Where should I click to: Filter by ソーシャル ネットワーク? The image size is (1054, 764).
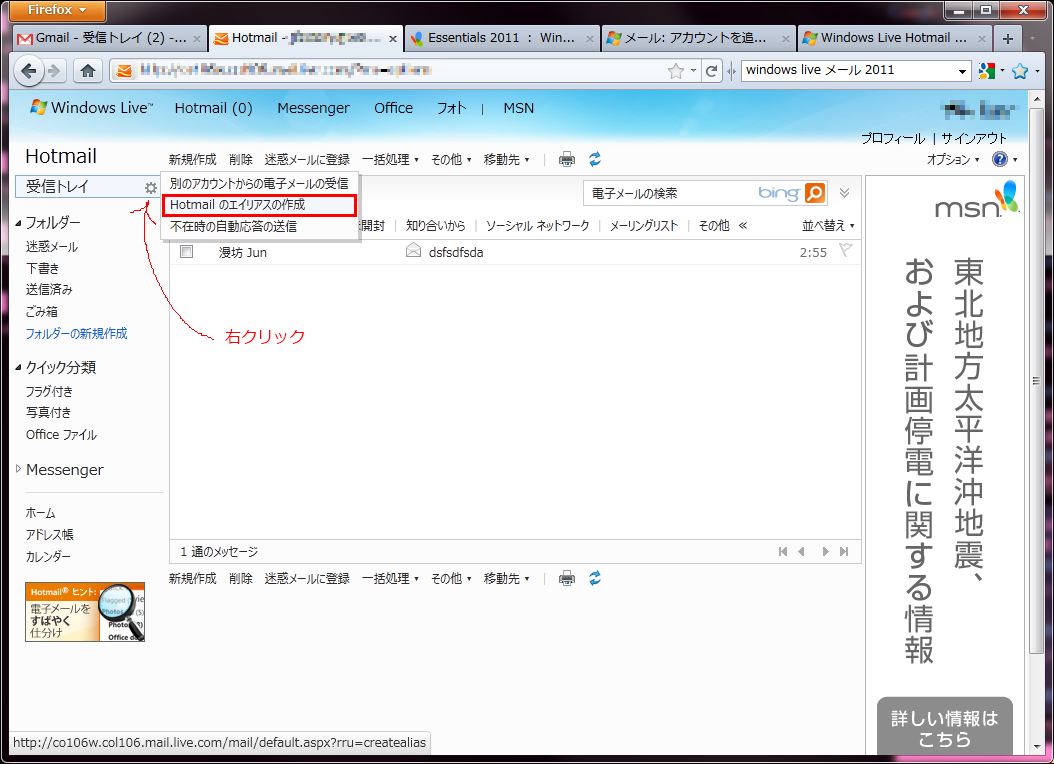tap(537, 226)
